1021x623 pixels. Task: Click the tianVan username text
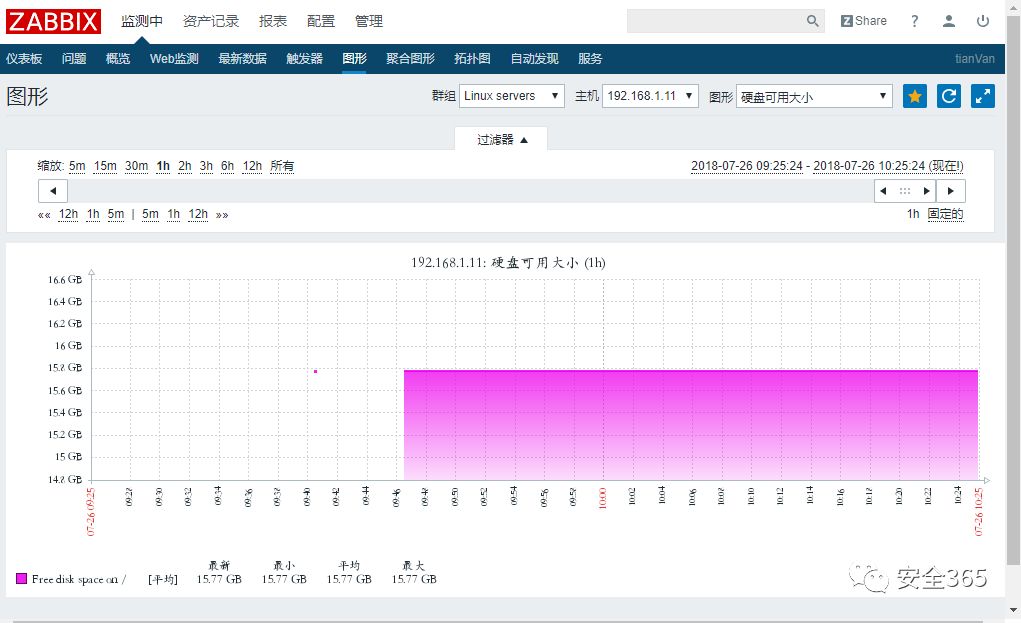tap(975, 59)
